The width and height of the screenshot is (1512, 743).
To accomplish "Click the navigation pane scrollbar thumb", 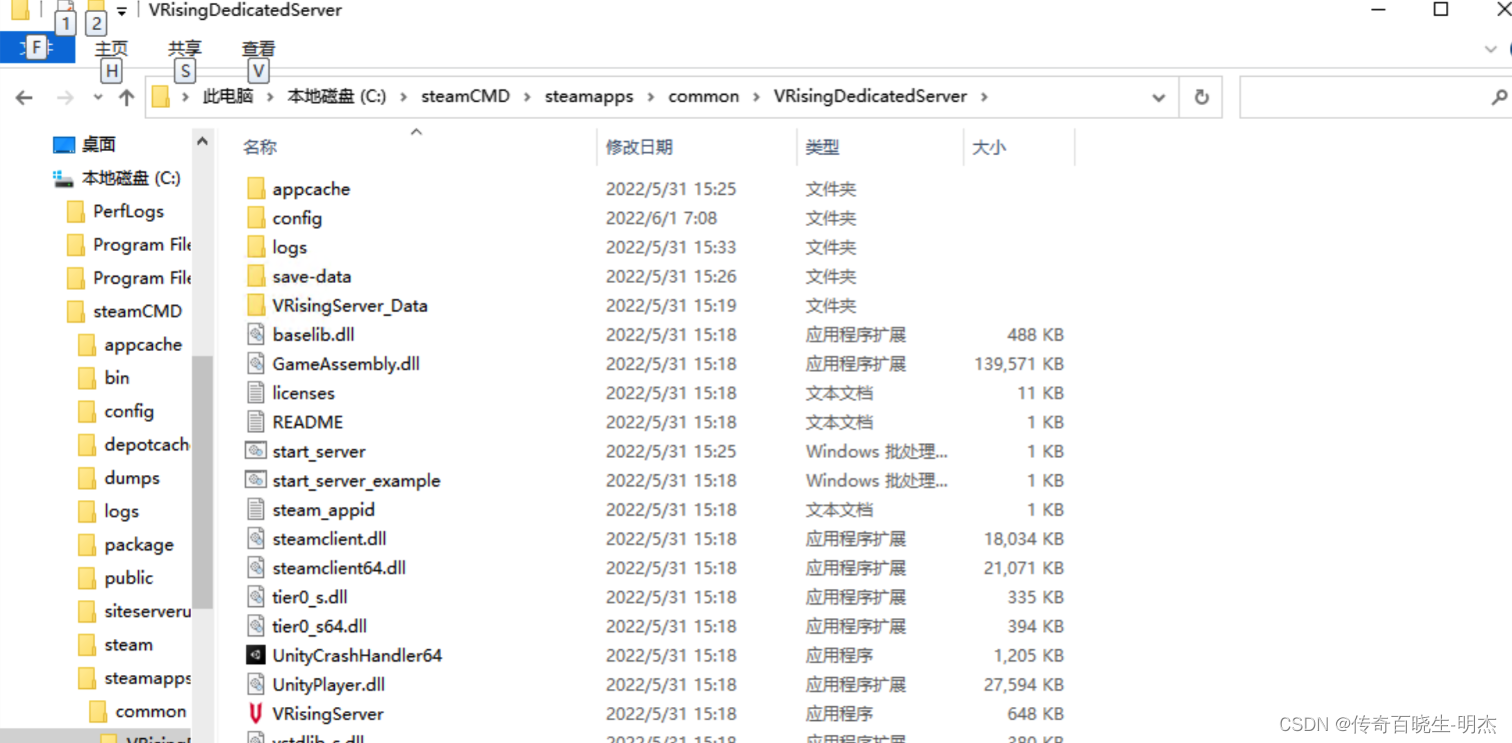I will (x=203, y=482).
